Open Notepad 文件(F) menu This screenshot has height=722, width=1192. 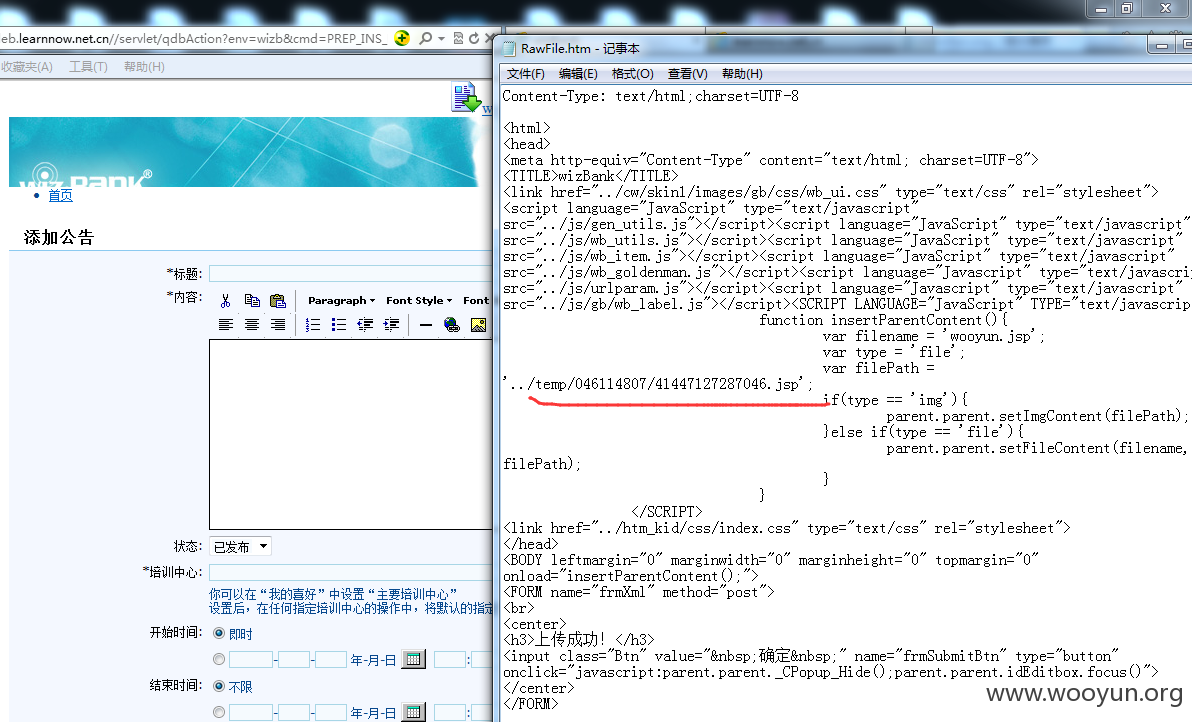525,74
